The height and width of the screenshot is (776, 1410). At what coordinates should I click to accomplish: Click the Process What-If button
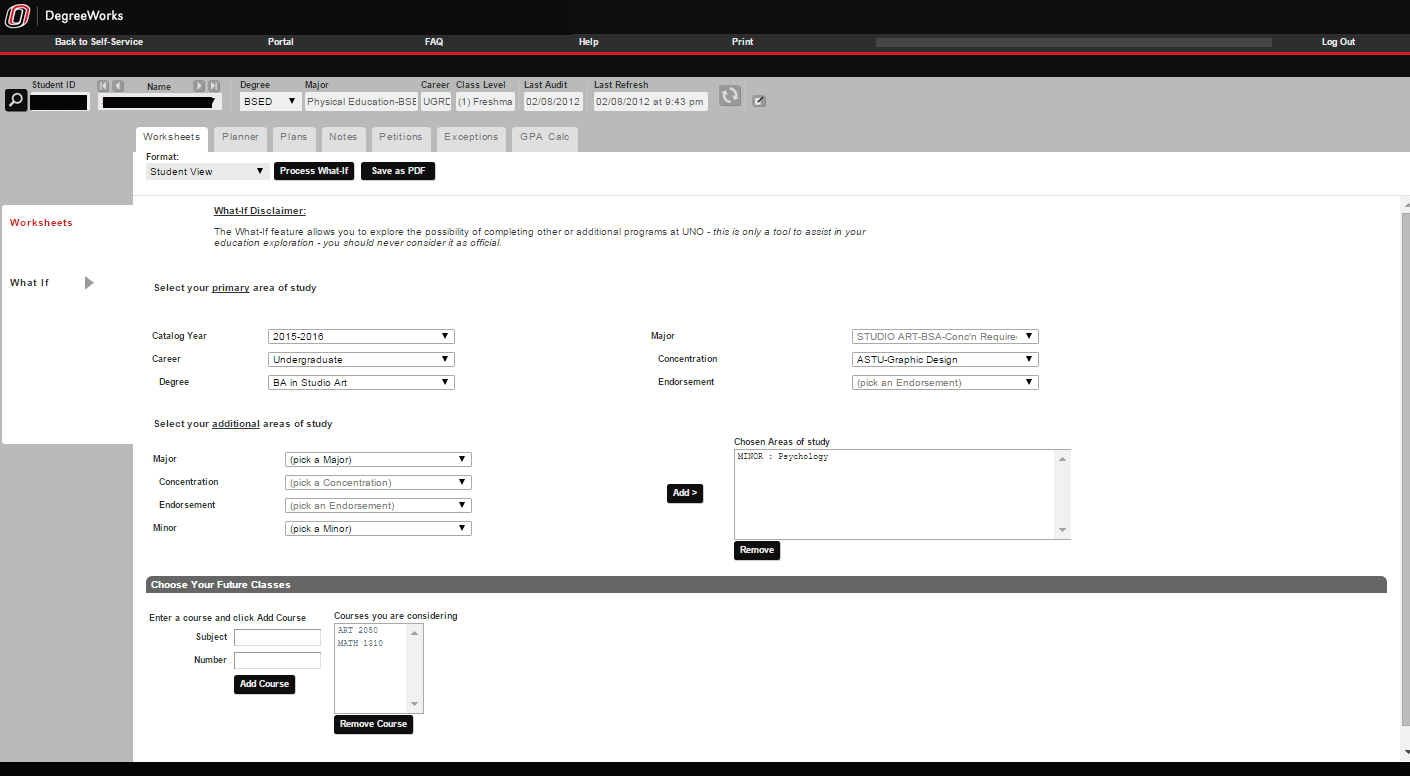(x=314, y=171)
